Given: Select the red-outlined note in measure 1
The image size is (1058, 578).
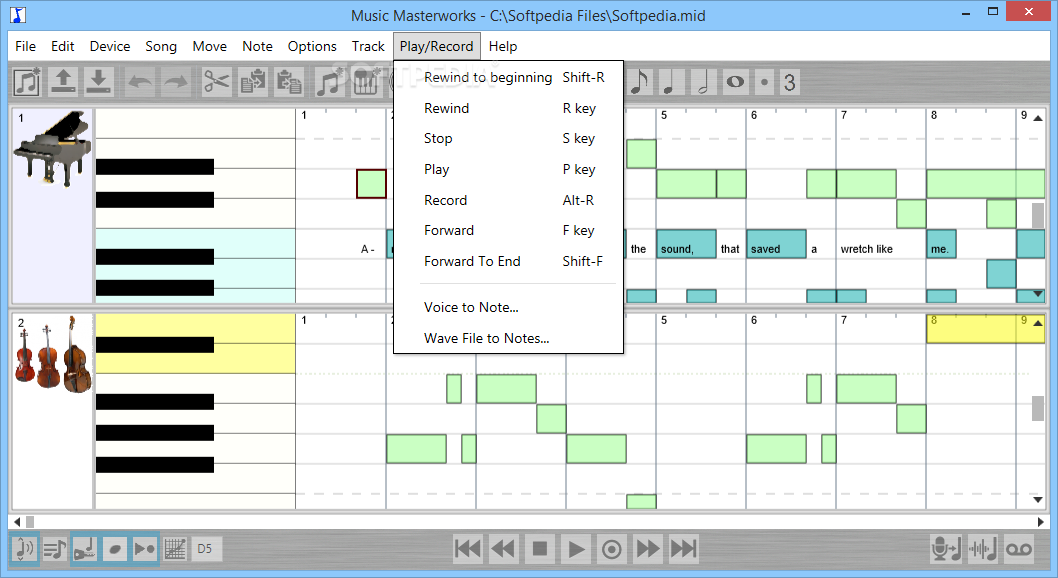Looking at the screenshot, I should 372,184.
